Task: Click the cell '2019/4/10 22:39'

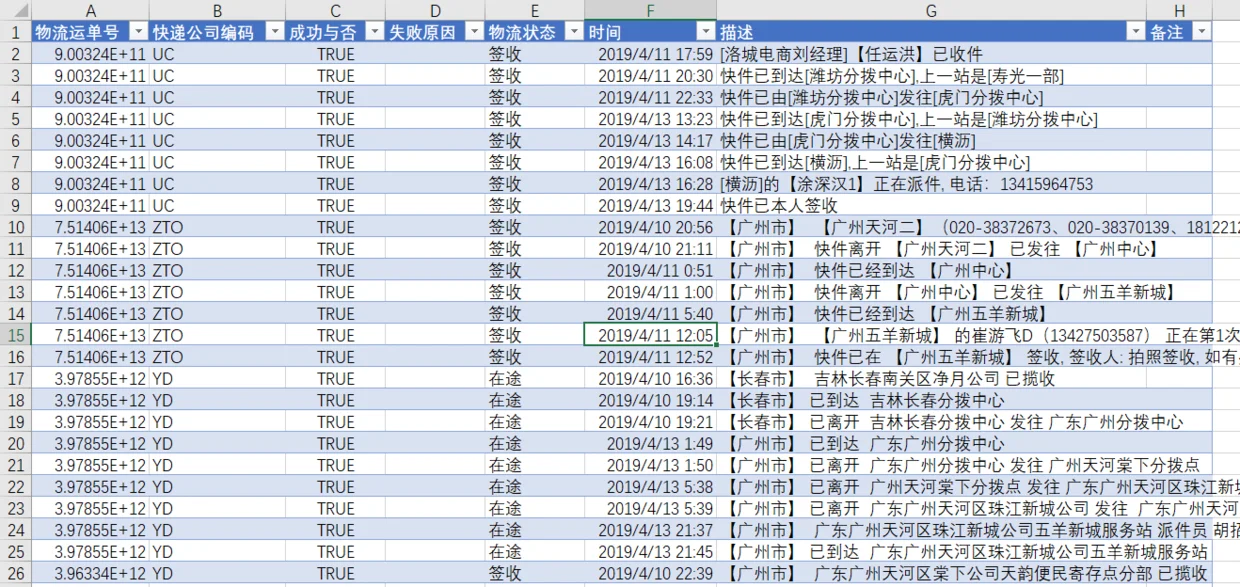Action: (x=651, y=573)
